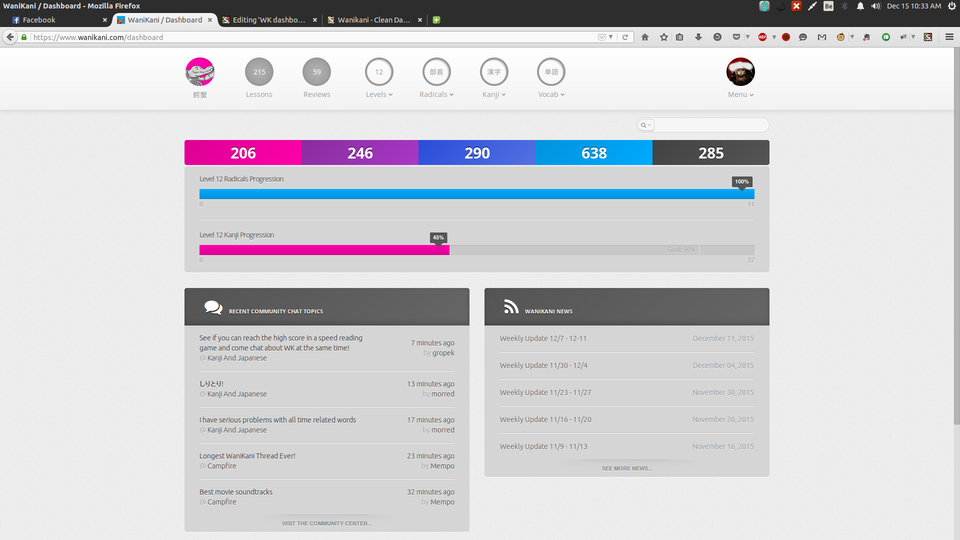Reload the page with the refresh icon

point(625,37)
